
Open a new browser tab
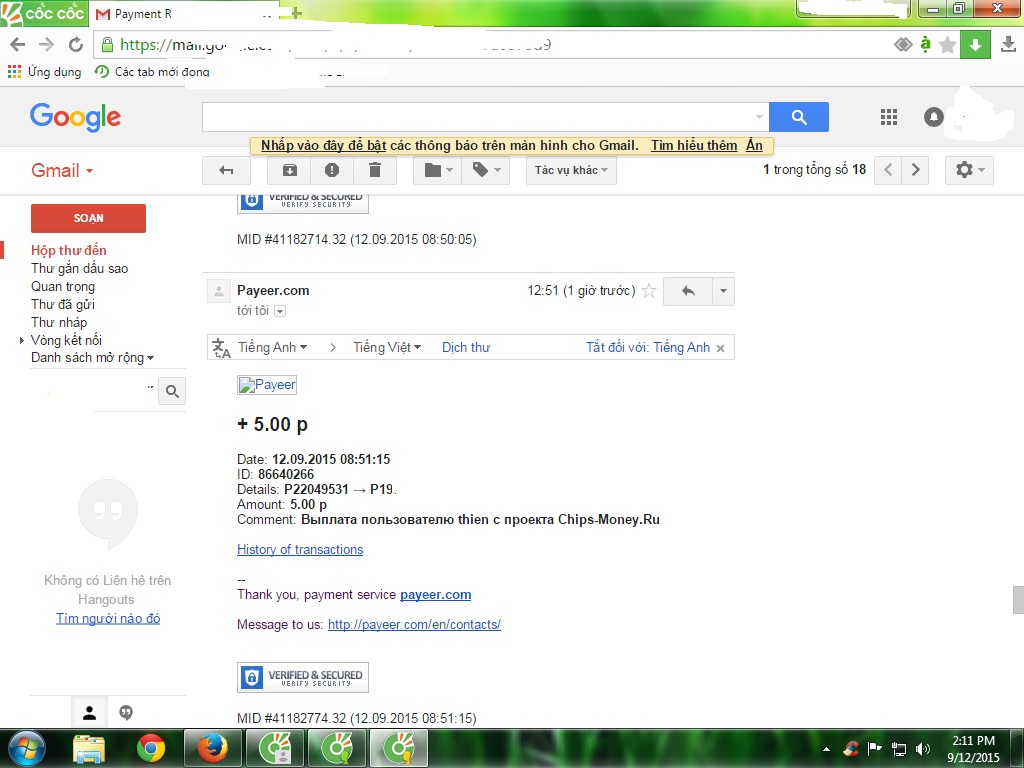[296, 12]
